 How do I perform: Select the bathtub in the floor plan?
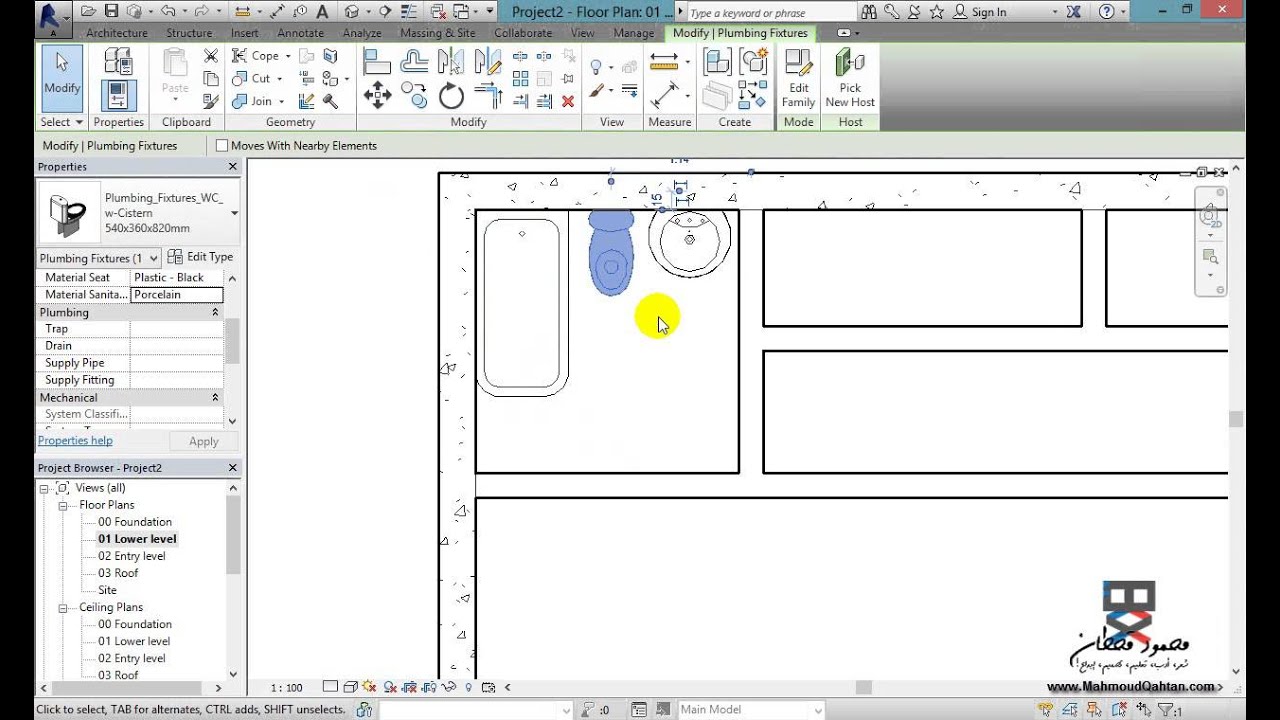[x=521, y=304]
